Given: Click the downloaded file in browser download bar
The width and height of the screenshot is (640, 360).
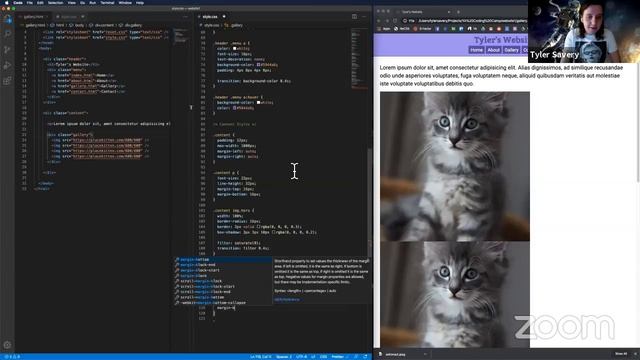Looking at the screenshot, I should (395, 354).
